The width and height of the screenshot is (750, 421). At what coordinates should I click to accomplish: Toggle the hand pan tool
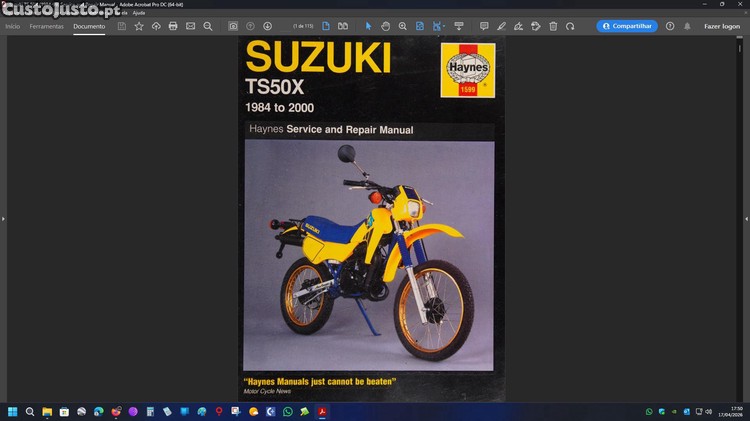coord(385,26)
